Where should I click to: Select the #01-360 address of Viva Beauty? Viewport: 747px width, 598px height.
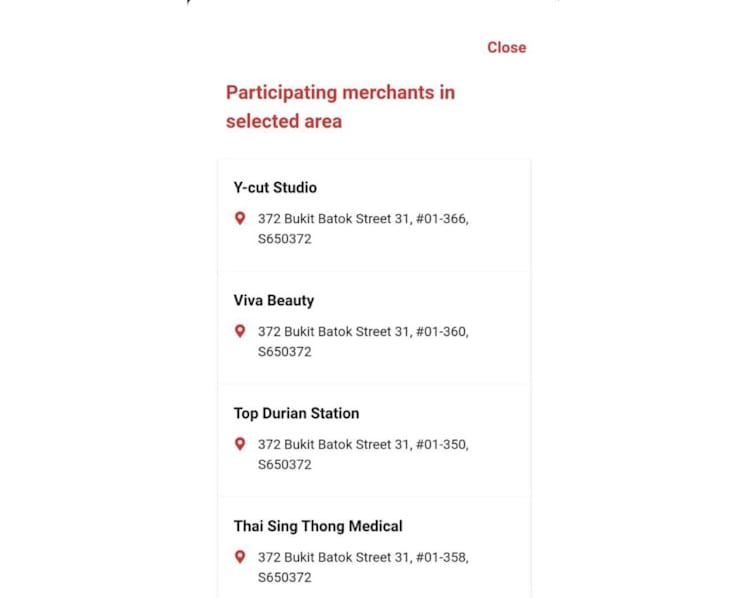pos(363,342)
